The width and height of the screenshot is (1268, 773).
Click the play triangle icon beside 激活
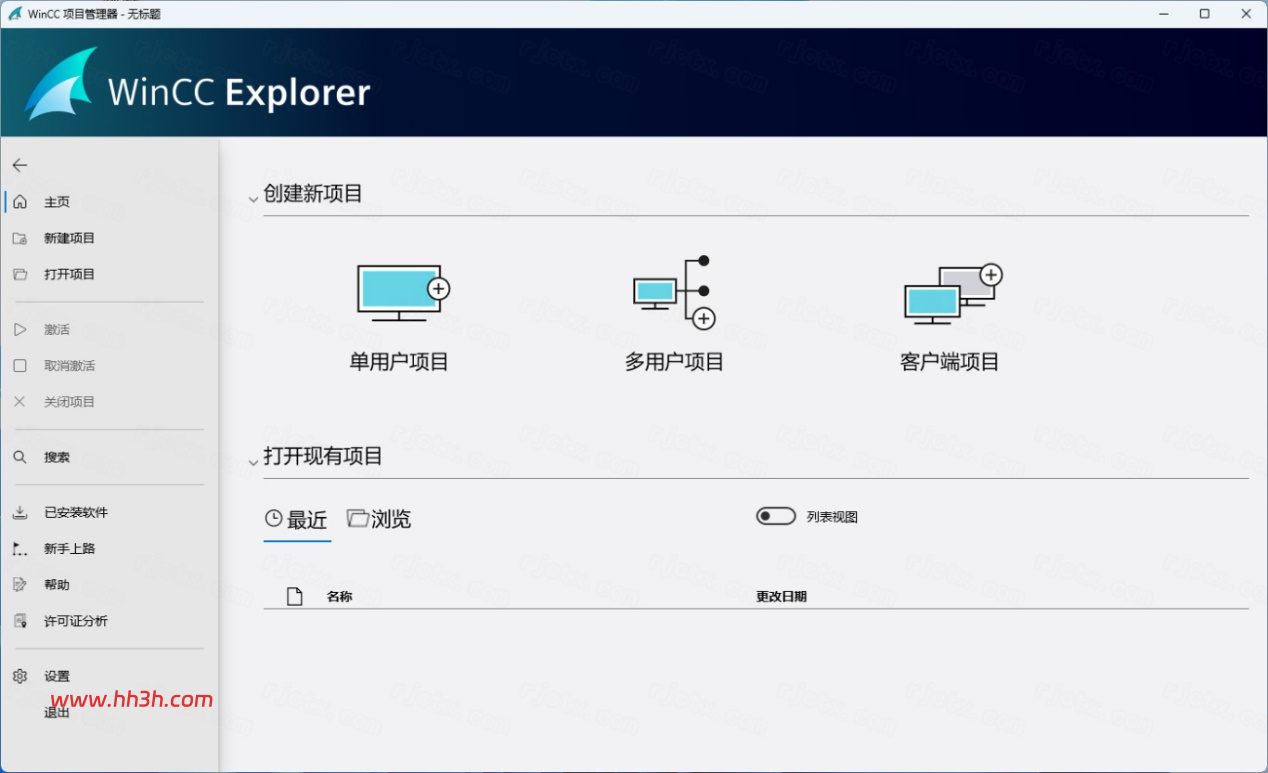[20, 329]
